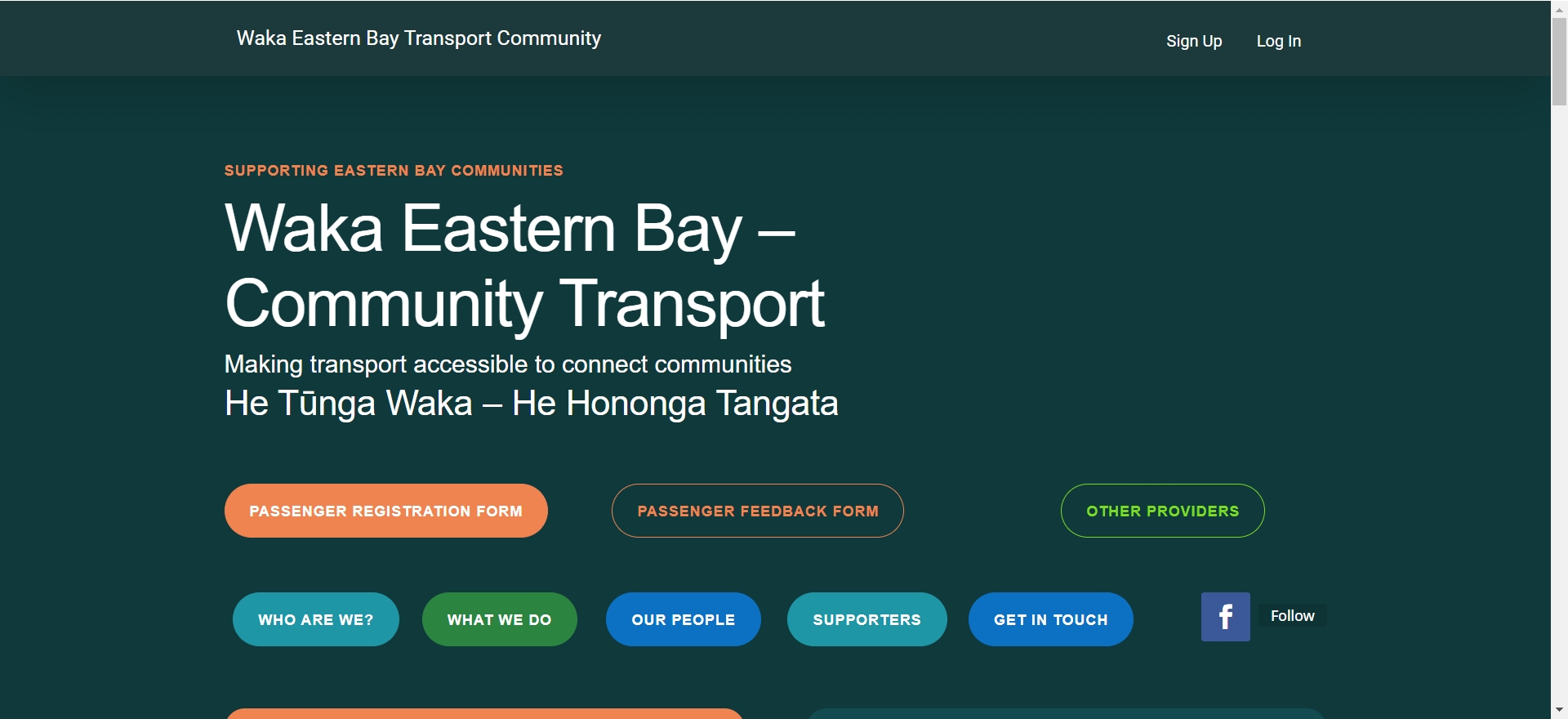Click the He Tūnga Waka – He Hononga Tangata tagline
Image resolution: width=1568 pixels, height=719 pixels.
531,403
